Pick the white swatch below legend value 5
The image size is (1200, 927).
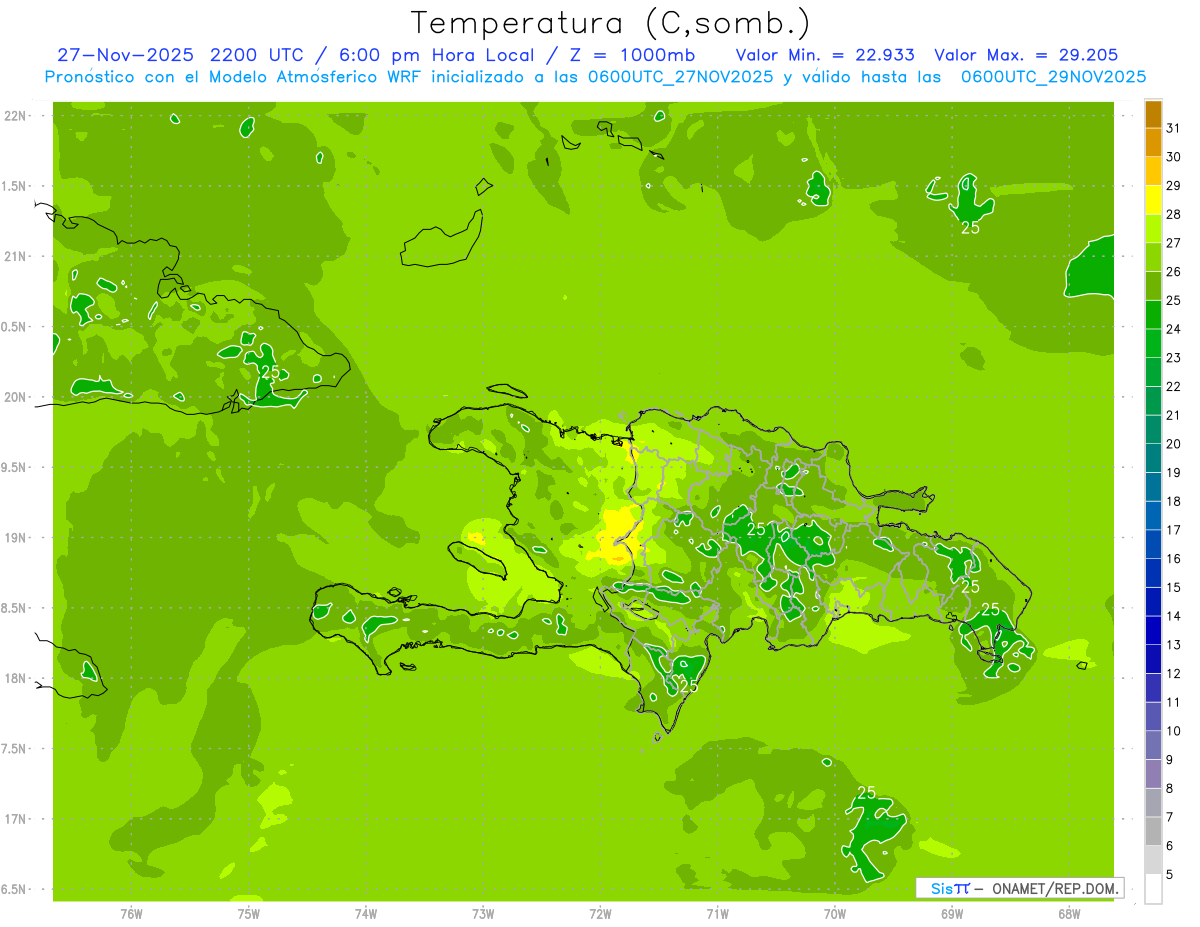[1153, 889]
